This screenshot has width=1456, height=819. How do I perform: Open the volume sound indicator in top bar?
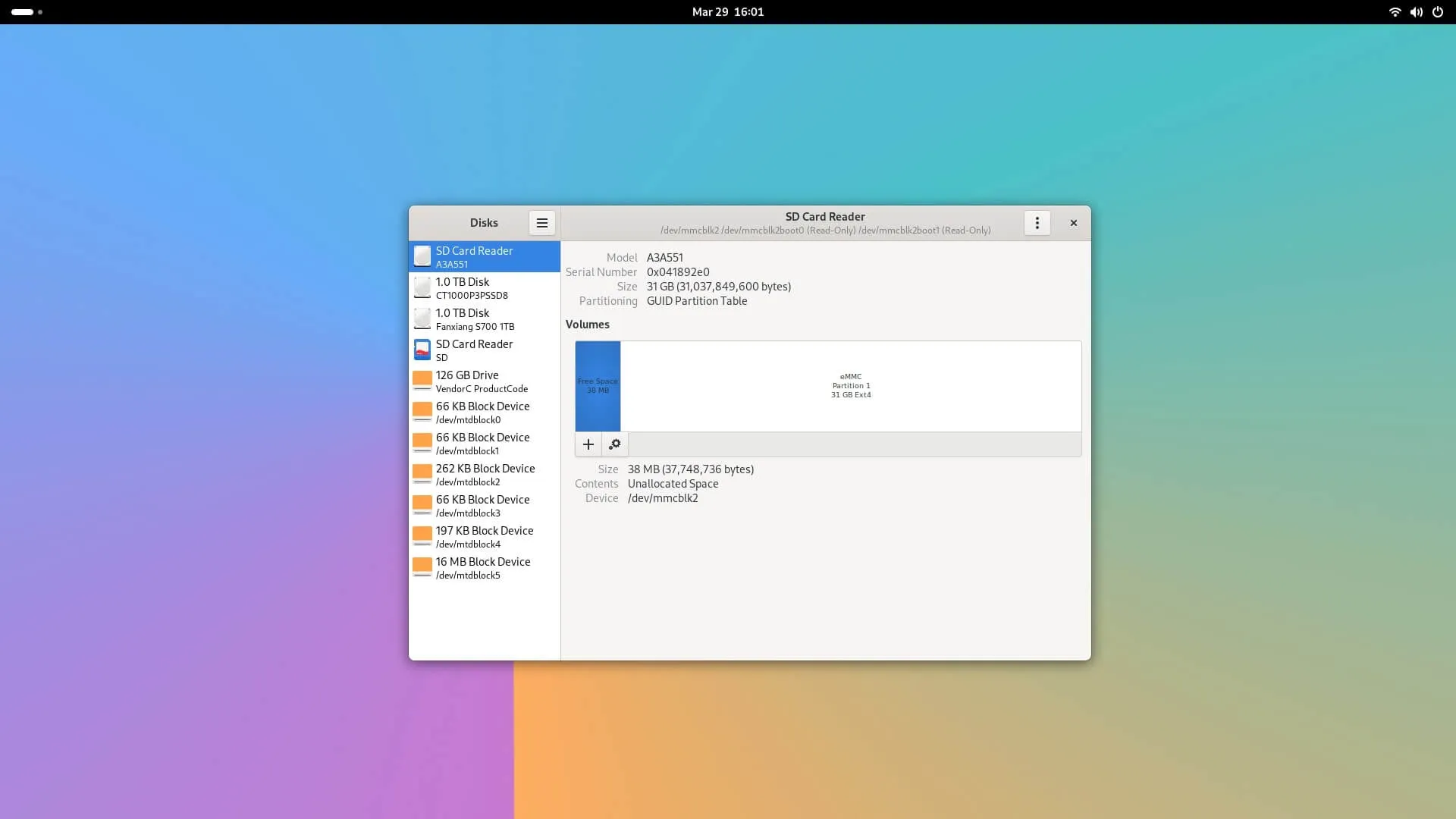click(x=1416, y=12)
